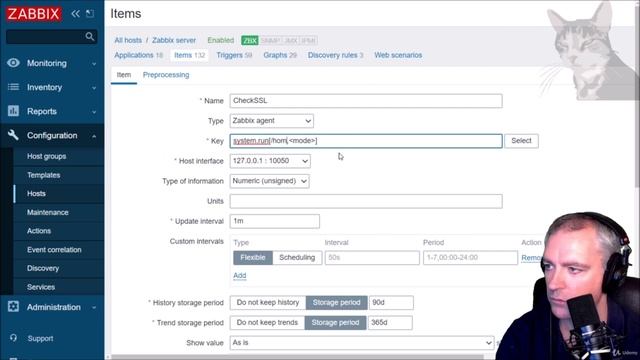
Task: Open Type of information dropdown
Action: pos(269,181)
